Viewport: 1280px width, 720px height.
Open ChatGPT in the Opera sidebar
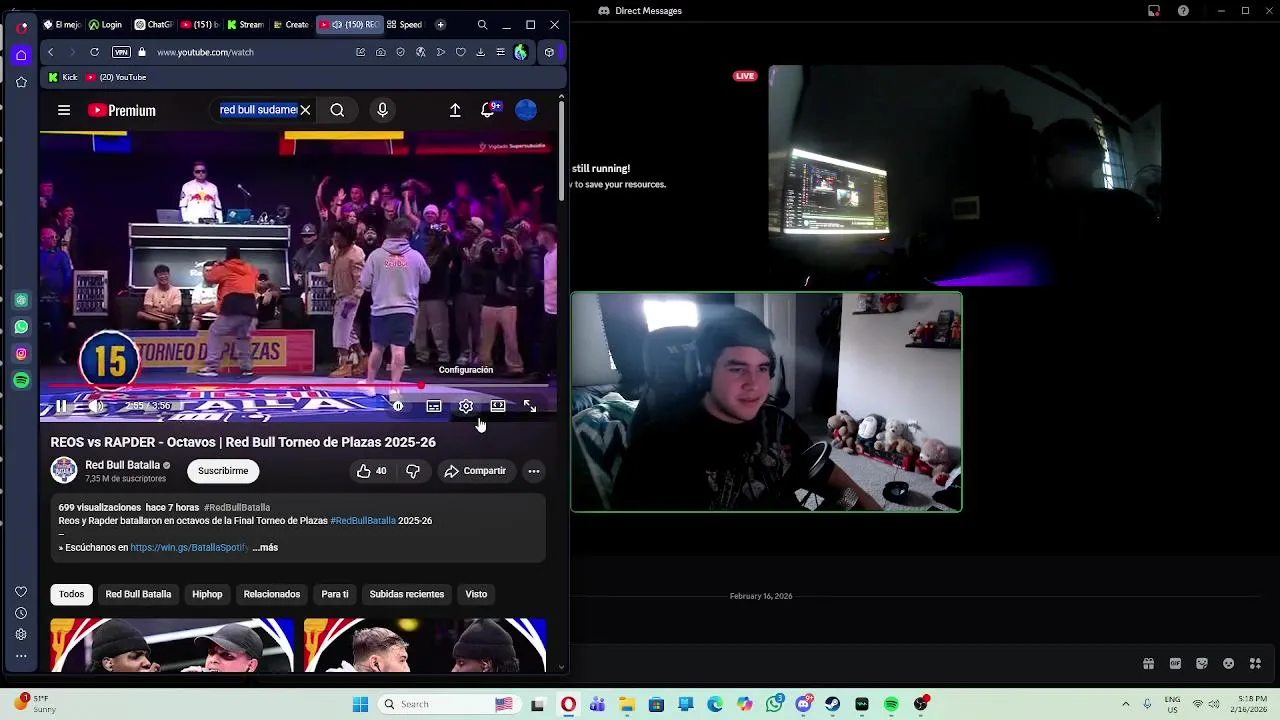(21, 300)
